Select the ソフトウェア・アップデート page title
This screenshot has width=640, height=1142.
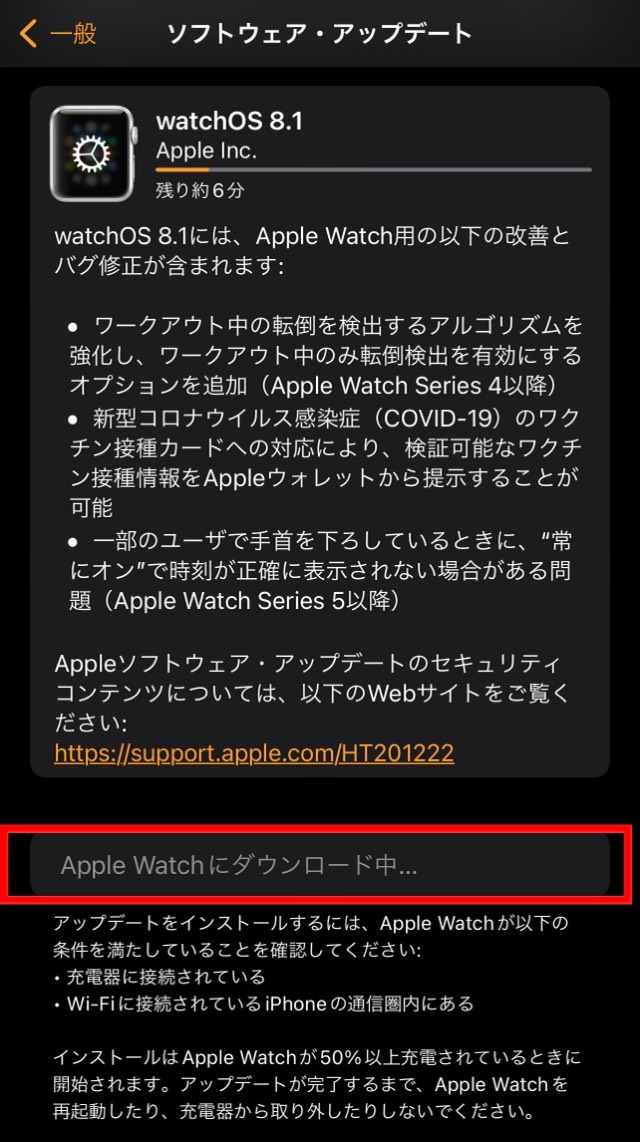click(x=320, y=34)
